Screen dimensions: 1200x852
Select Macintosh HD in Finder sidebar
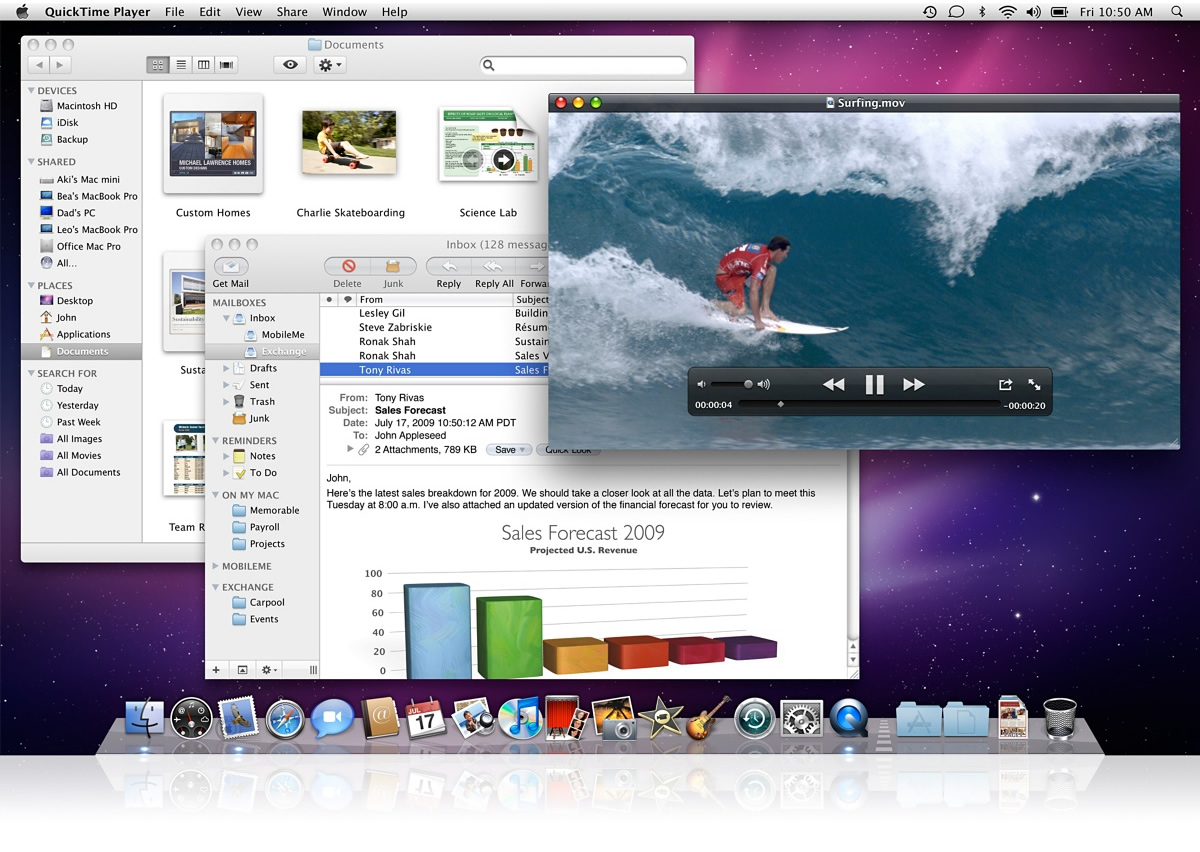[78, 106]
